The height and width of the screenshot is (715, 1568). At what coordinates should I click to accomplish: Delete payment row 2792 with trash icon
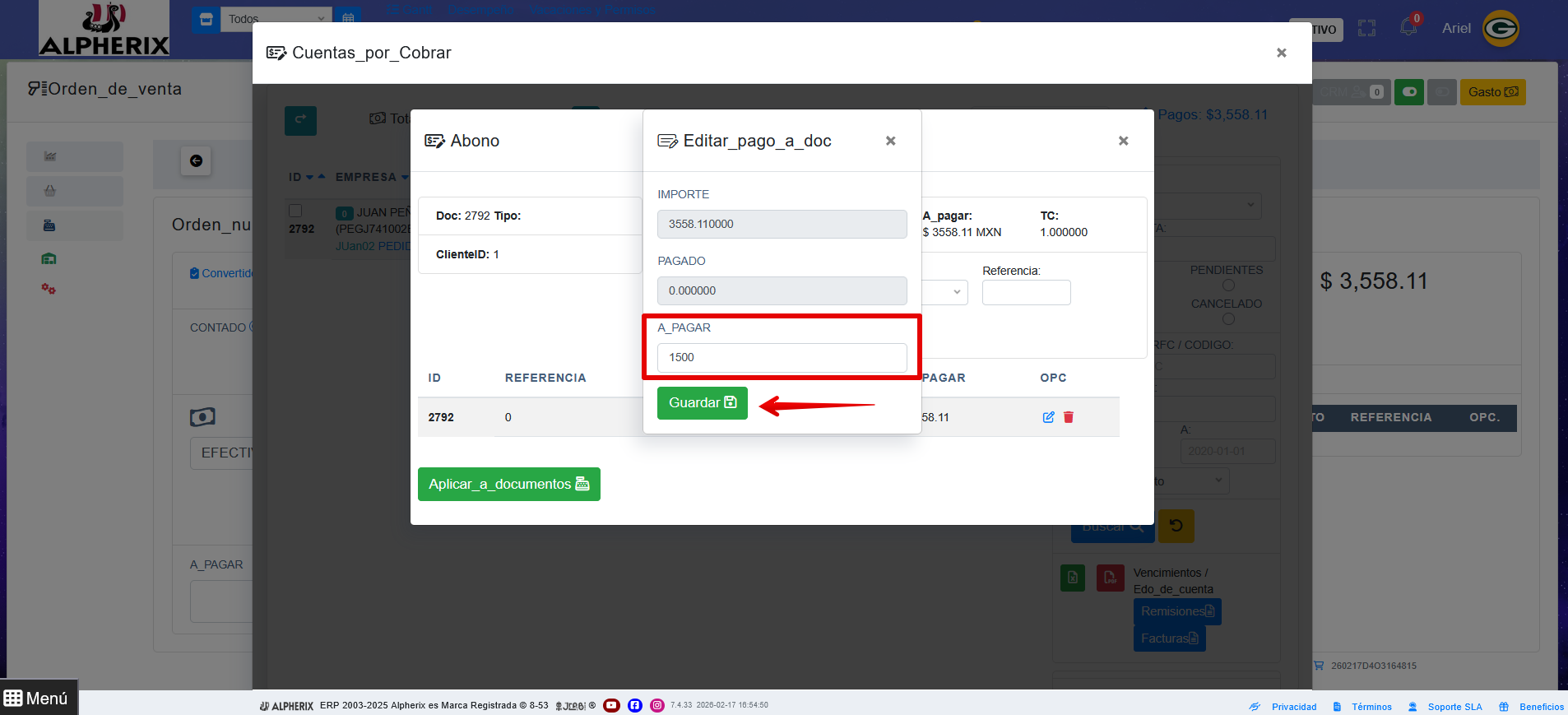(1069, 417)
